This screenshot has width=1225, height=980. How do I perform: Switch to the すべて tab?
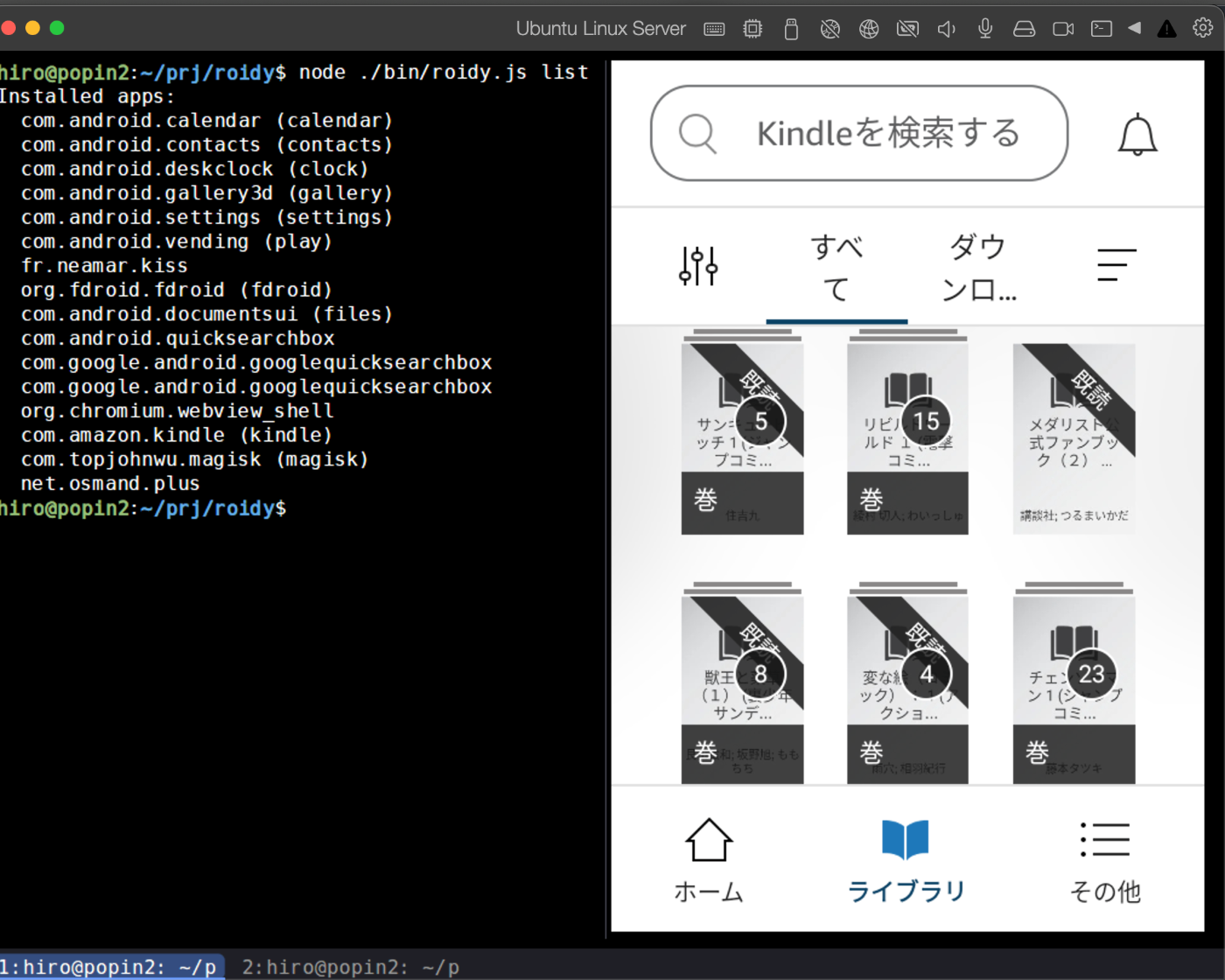coord(836,267)
